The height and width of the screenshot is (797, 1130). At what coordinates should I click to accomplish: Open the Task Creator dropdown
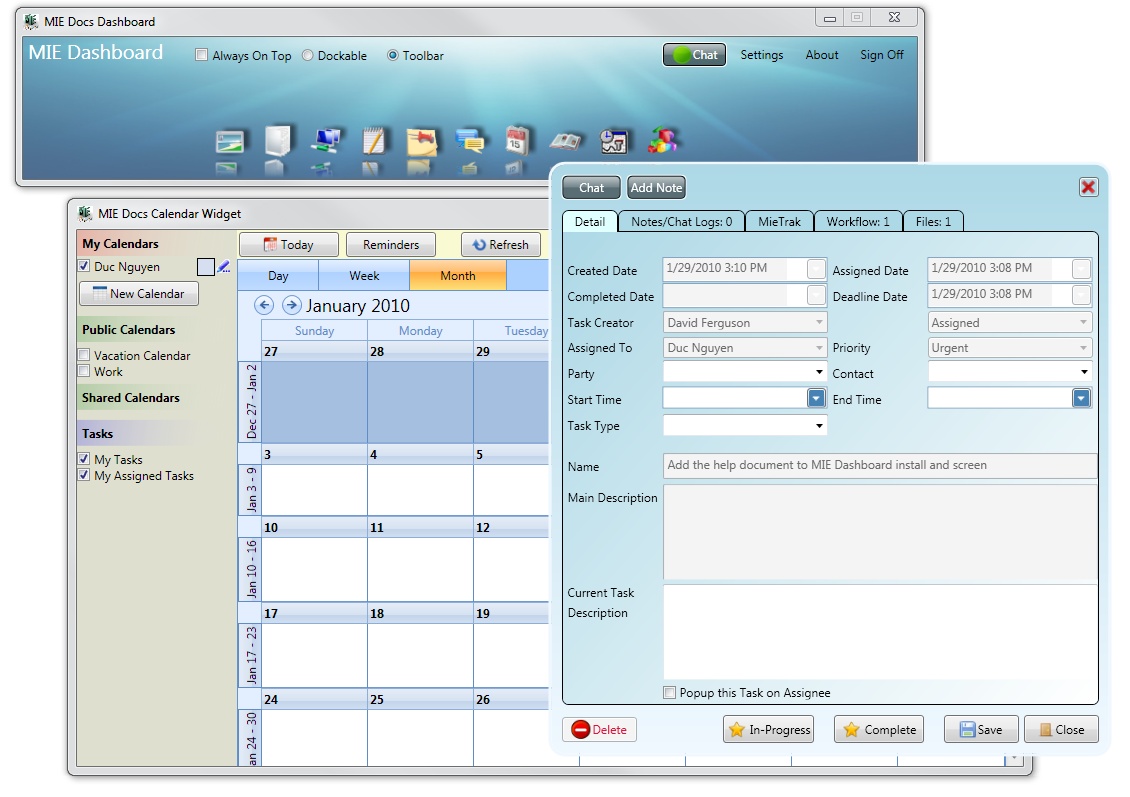coord(745,322)
